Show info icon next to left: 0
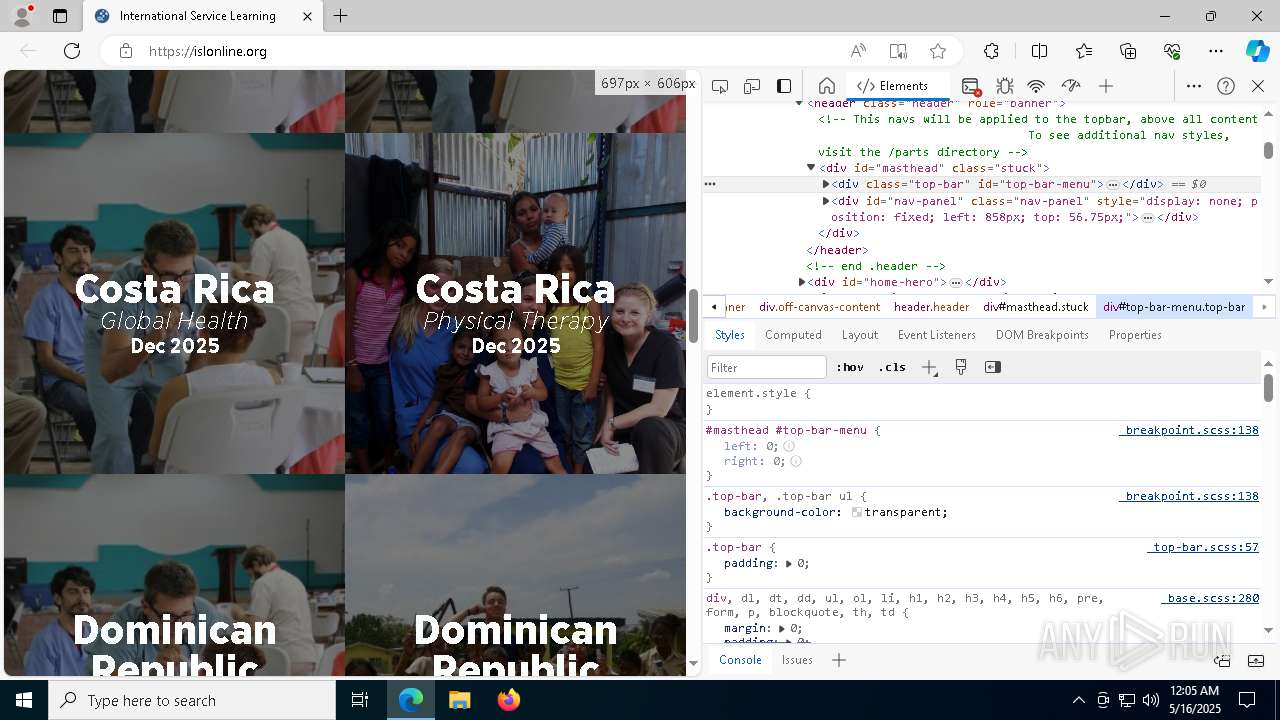This screenshot has height=720, width=1280. tap(788, 446)
